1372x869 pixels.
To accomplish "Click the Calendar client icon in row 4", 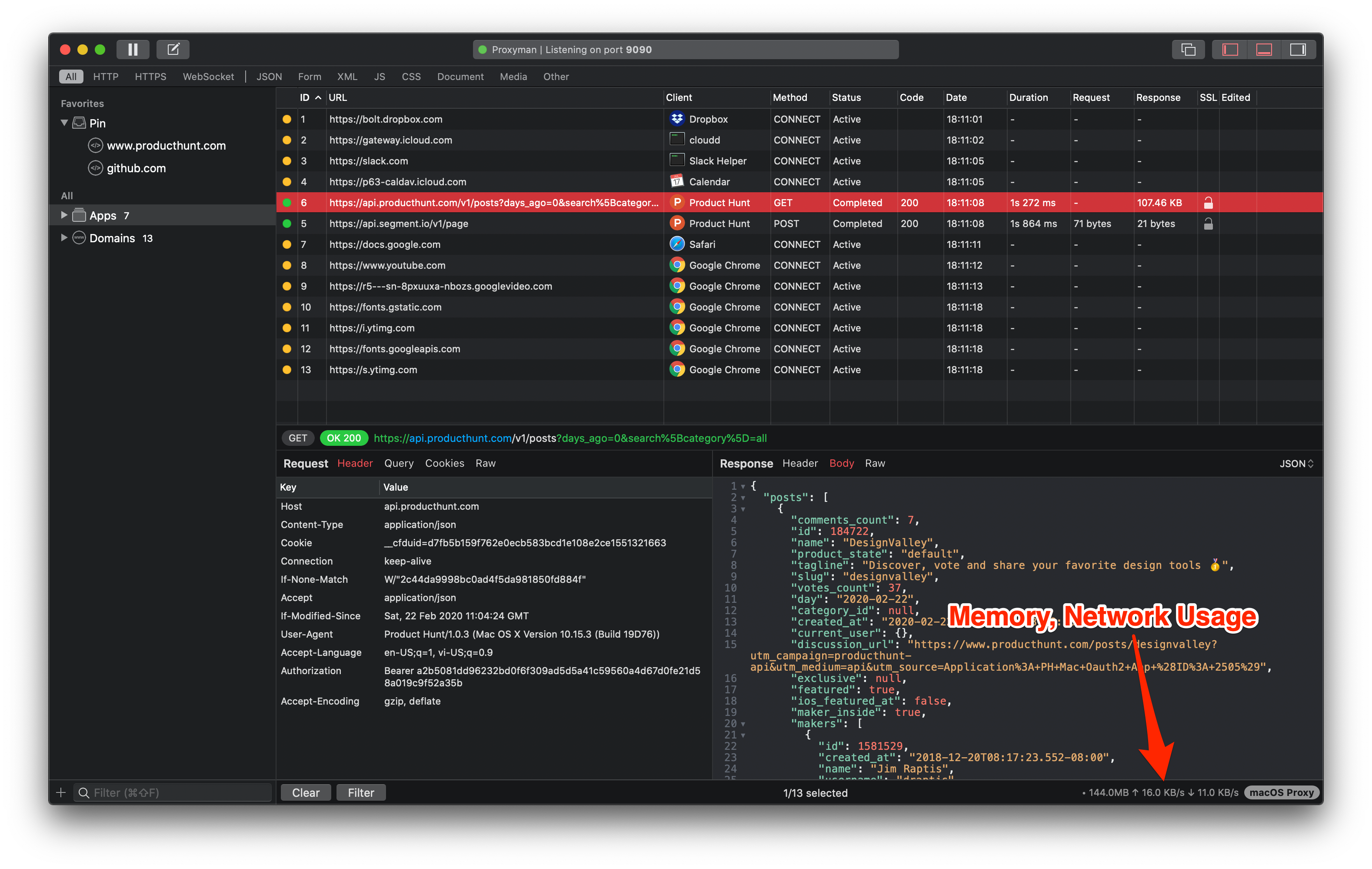I will point(677,181).
